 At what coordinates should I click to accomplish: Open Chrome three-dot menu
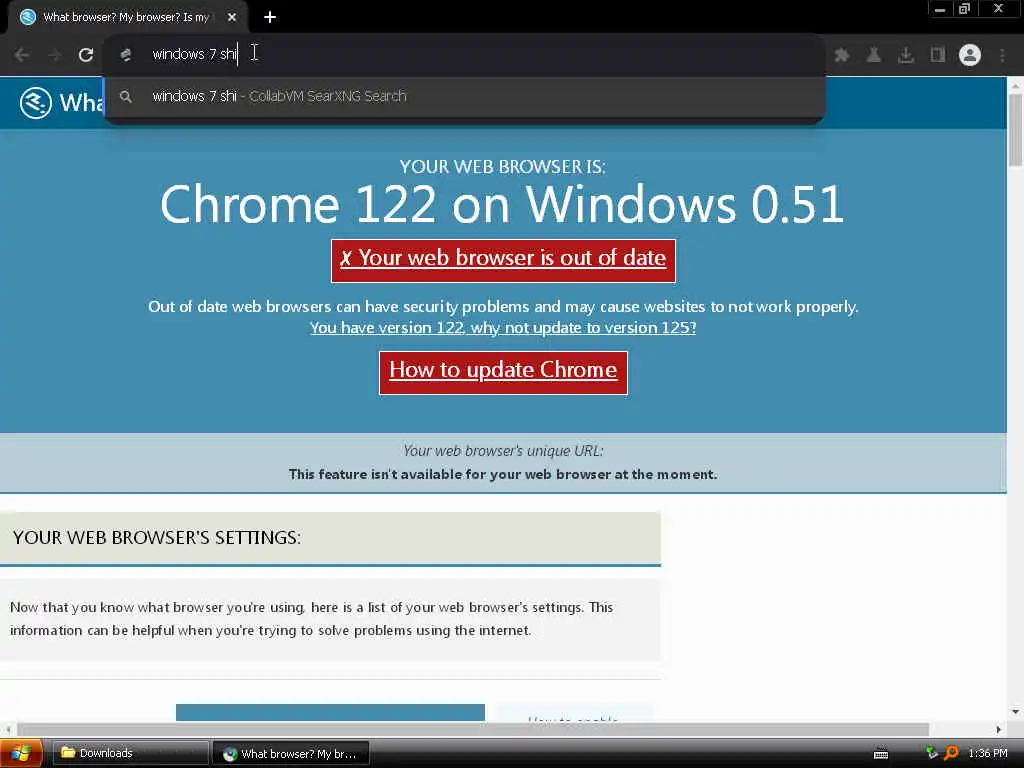tap(1002, 55)
